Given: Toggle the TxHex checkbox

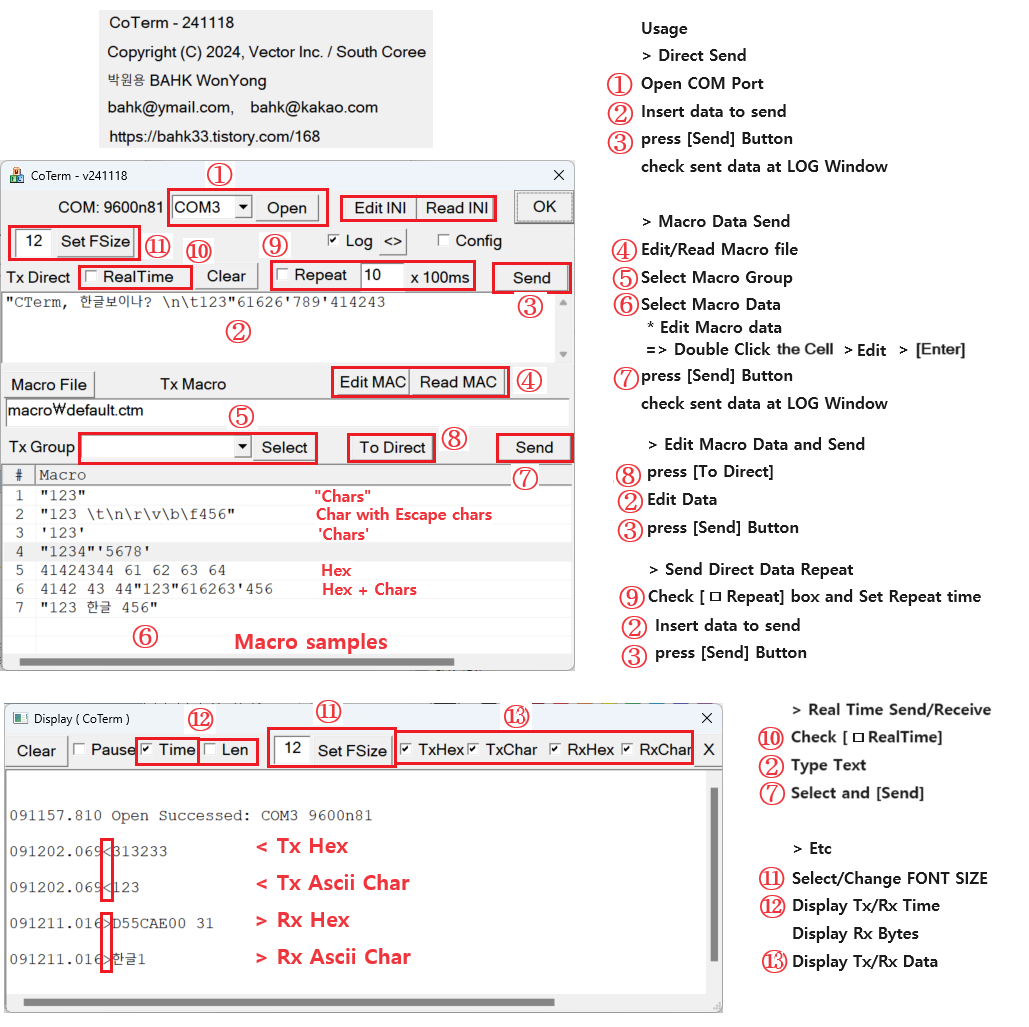Looking at the screenshot, I should coord(406,749).
